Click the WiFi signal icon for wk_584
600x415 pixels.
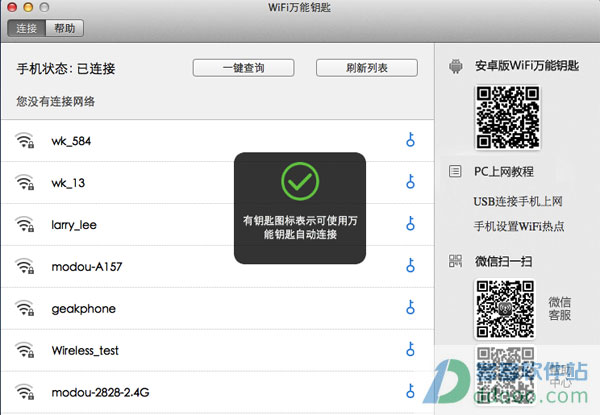tap(24, 140)
